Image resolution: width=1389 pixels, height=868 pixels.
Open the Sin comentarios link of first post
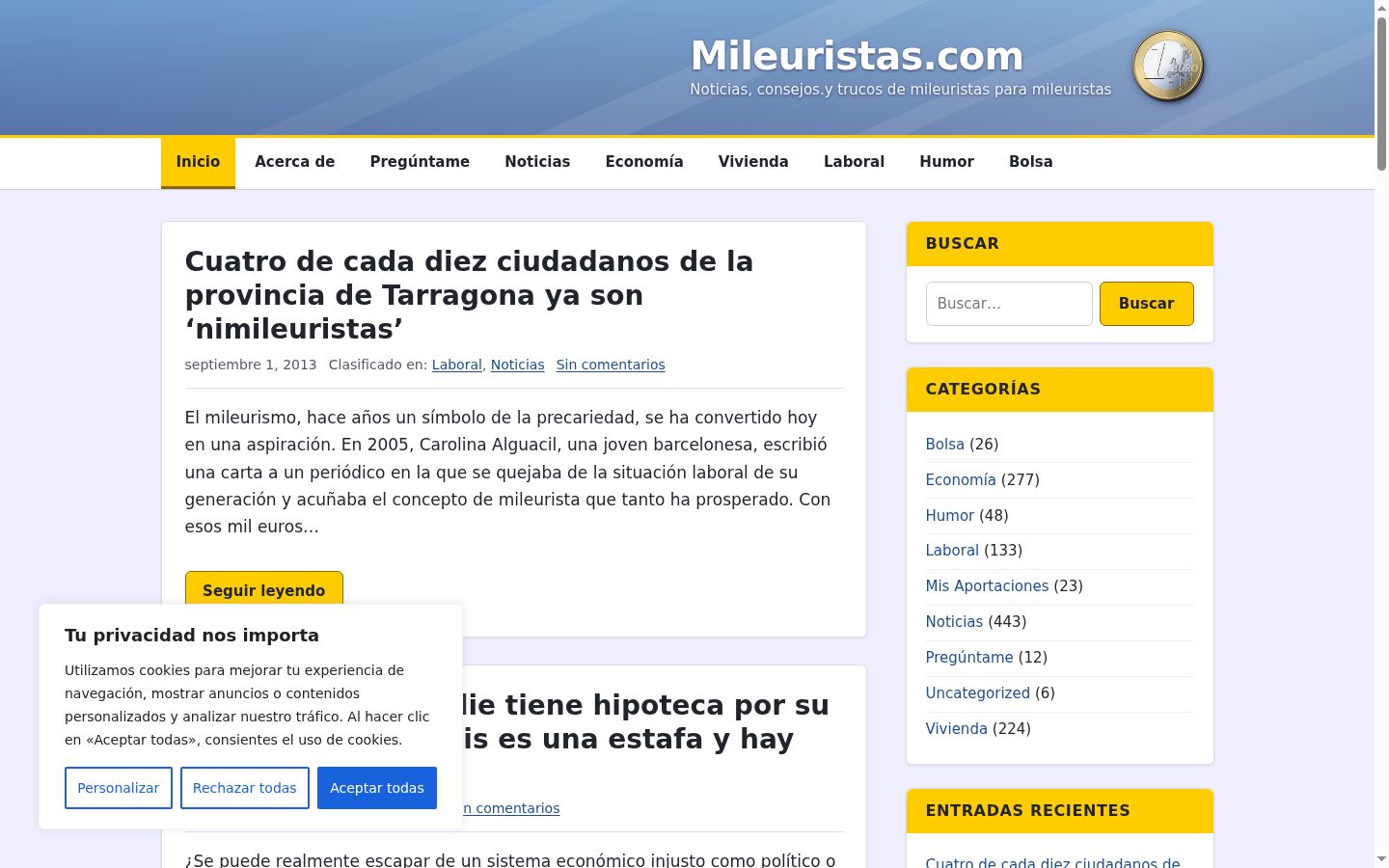611,365
